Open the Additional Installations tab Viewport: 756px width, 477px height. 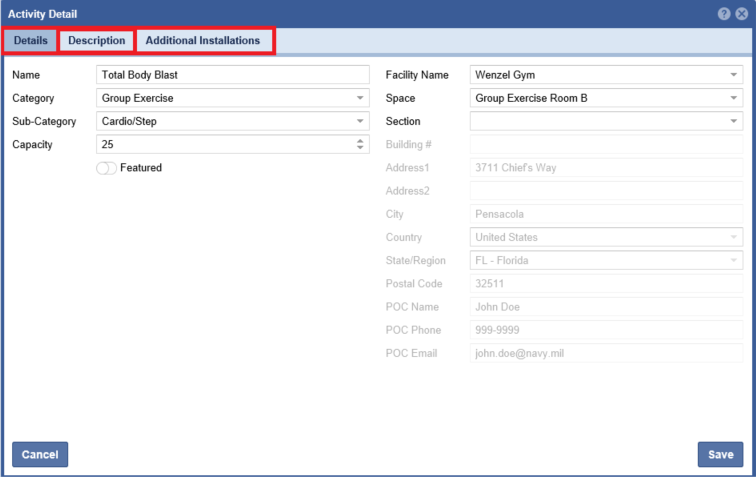pos(203,40)
